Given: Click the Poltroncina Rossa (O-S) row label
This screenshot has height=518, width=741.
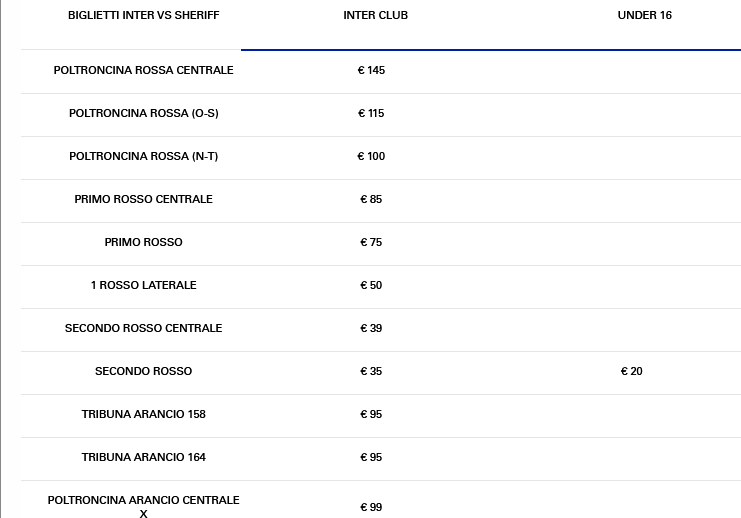Looking at the screenshot, I should (143, 114).
